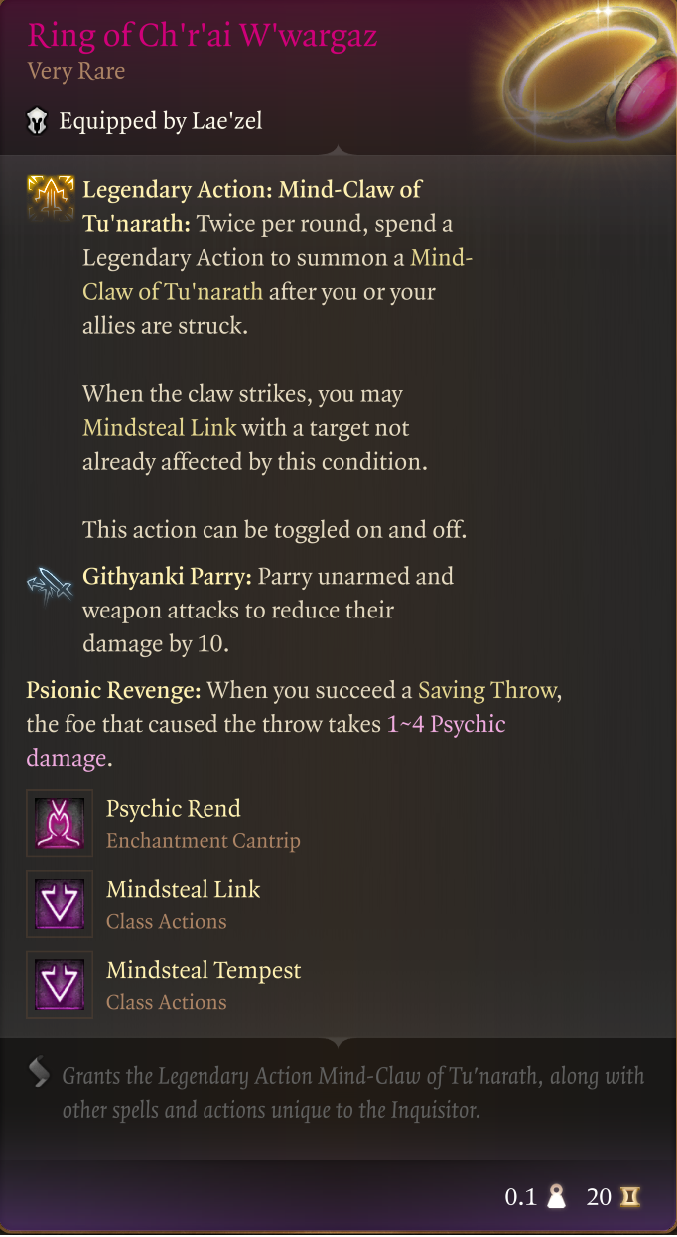Click the flavor text icon beside the description
The height and width of the screenshot is (1237, 677).
click(39, 1073)
